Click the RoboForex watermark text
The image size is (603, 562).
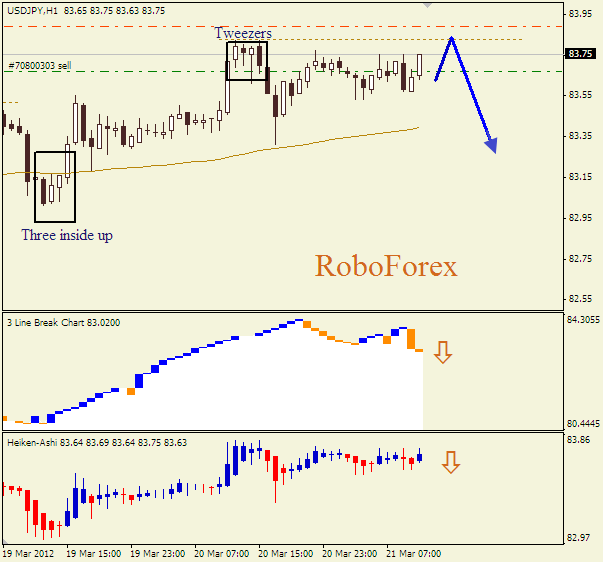(386, 266)
